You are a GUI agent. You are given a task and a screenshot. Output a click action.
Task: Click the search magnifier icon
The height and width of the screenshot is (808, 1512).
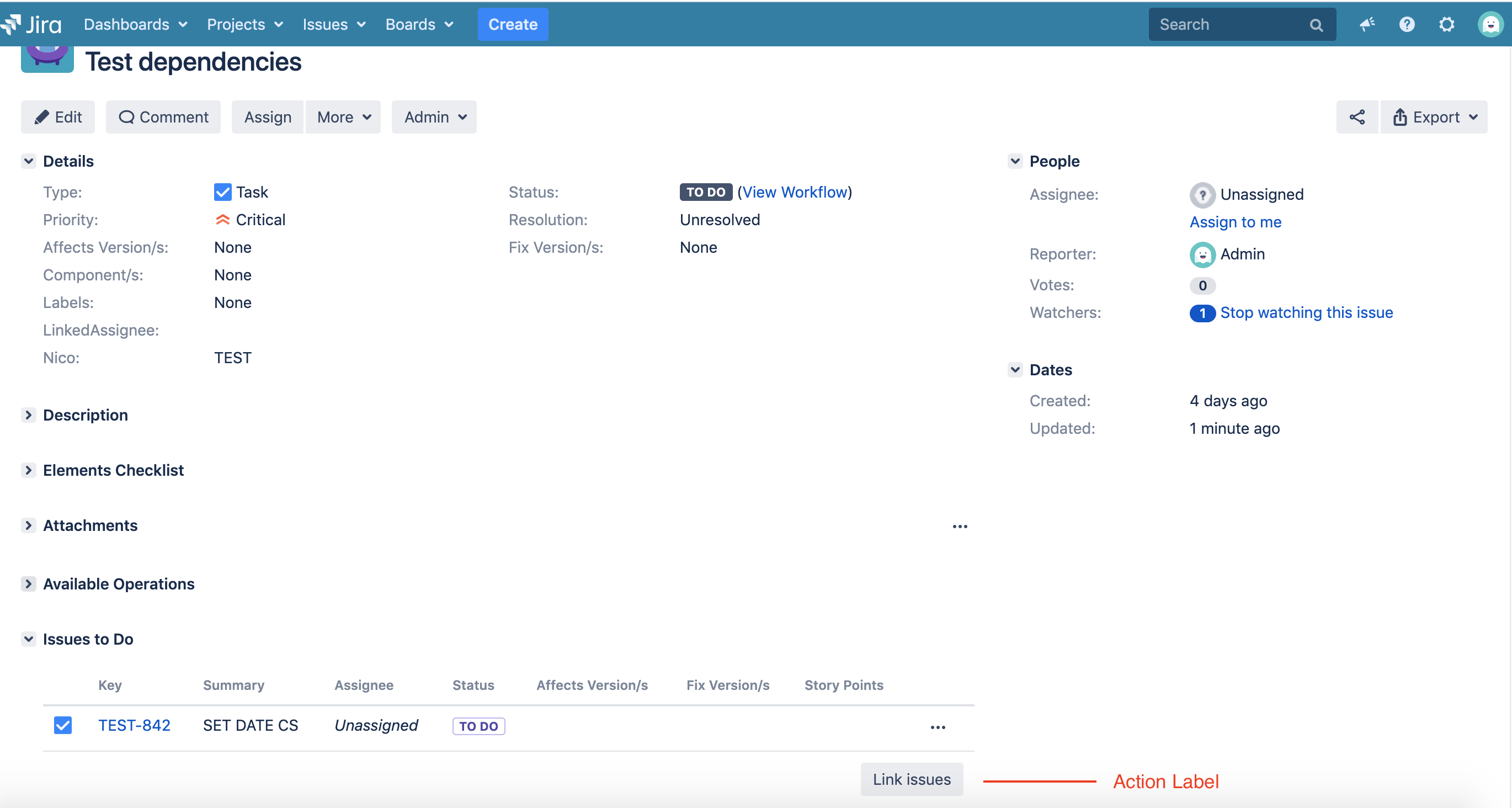point(1316,25)
